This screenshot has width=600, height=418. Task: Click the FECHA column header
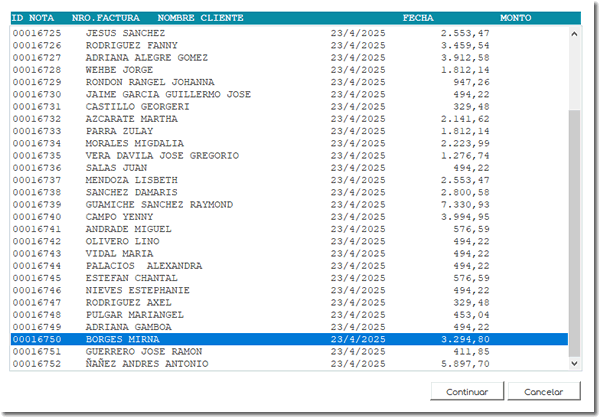(x=417, y=18)
